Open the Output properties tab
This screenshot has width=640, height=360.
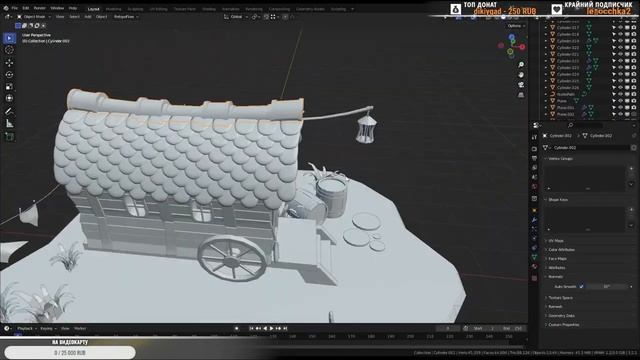534,158
